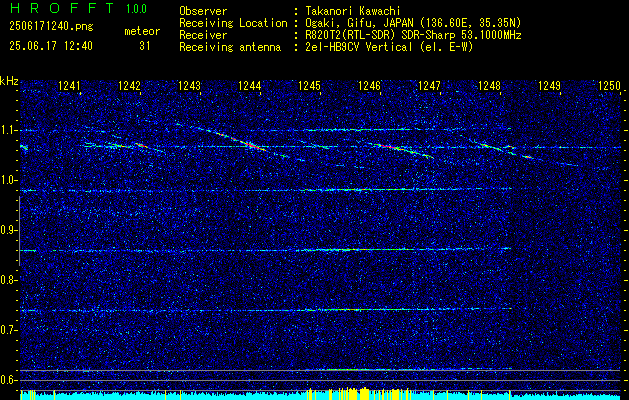Click time marker 1246

coord(369,85)
